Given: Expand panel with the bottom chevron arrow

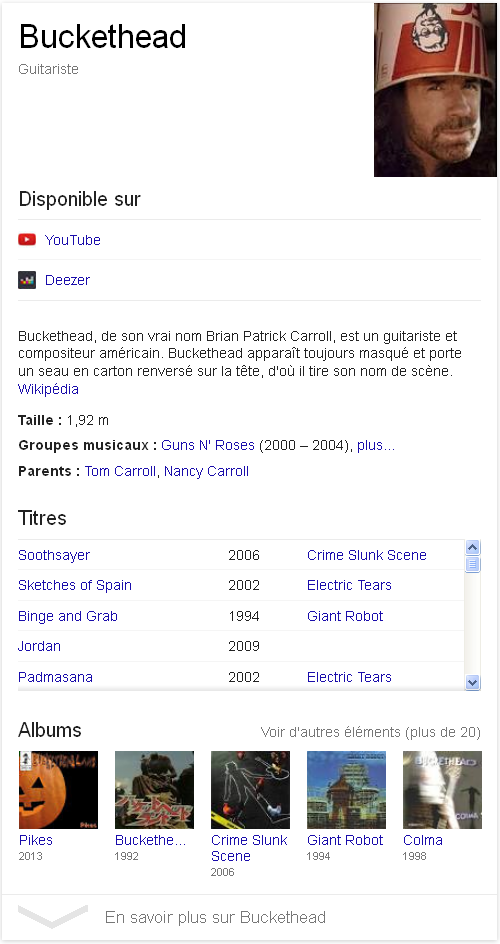Looking at the screenshot, I should (x=53, y=916).
